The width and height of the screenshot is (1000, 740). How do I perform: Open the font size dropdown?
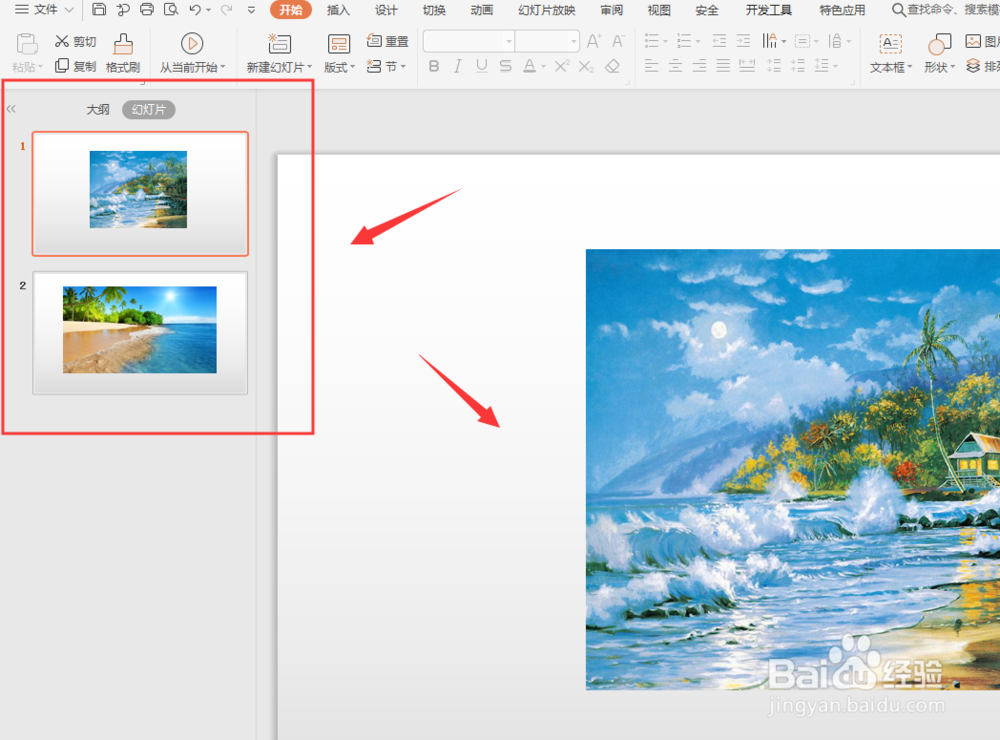pos(574,41)
